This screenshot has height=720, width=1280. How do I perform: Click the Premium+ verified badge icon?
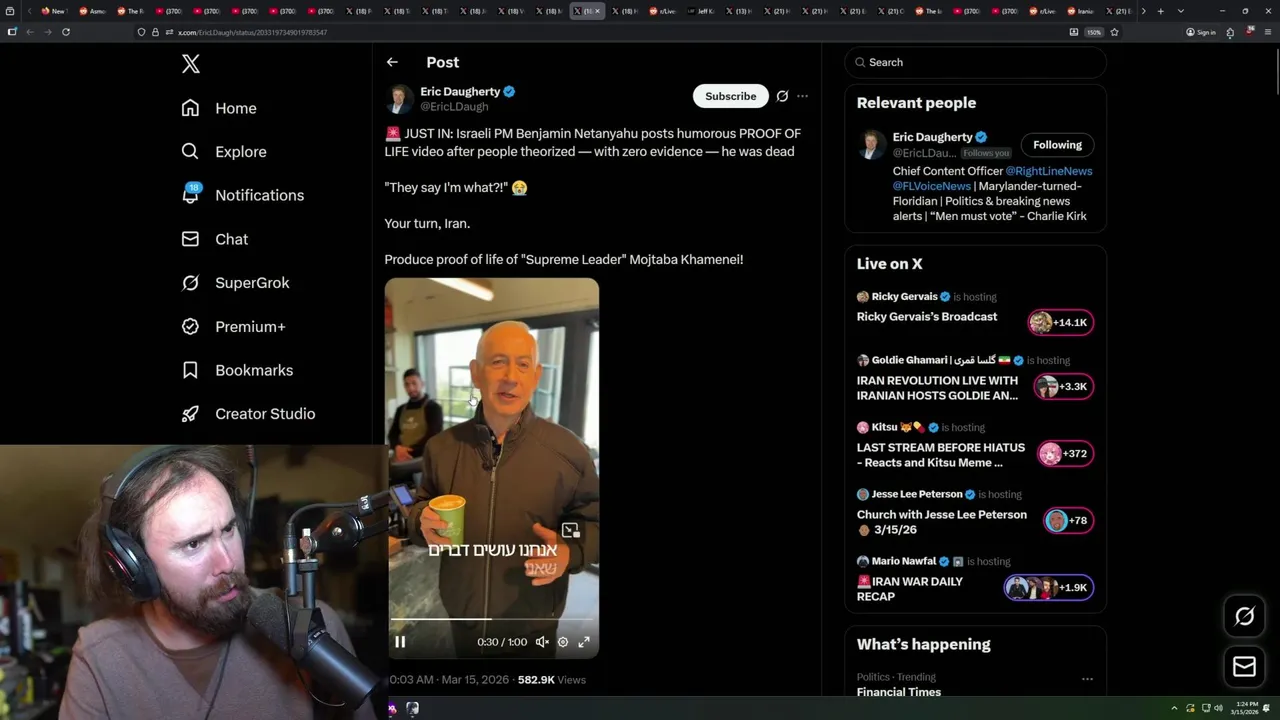190,327
